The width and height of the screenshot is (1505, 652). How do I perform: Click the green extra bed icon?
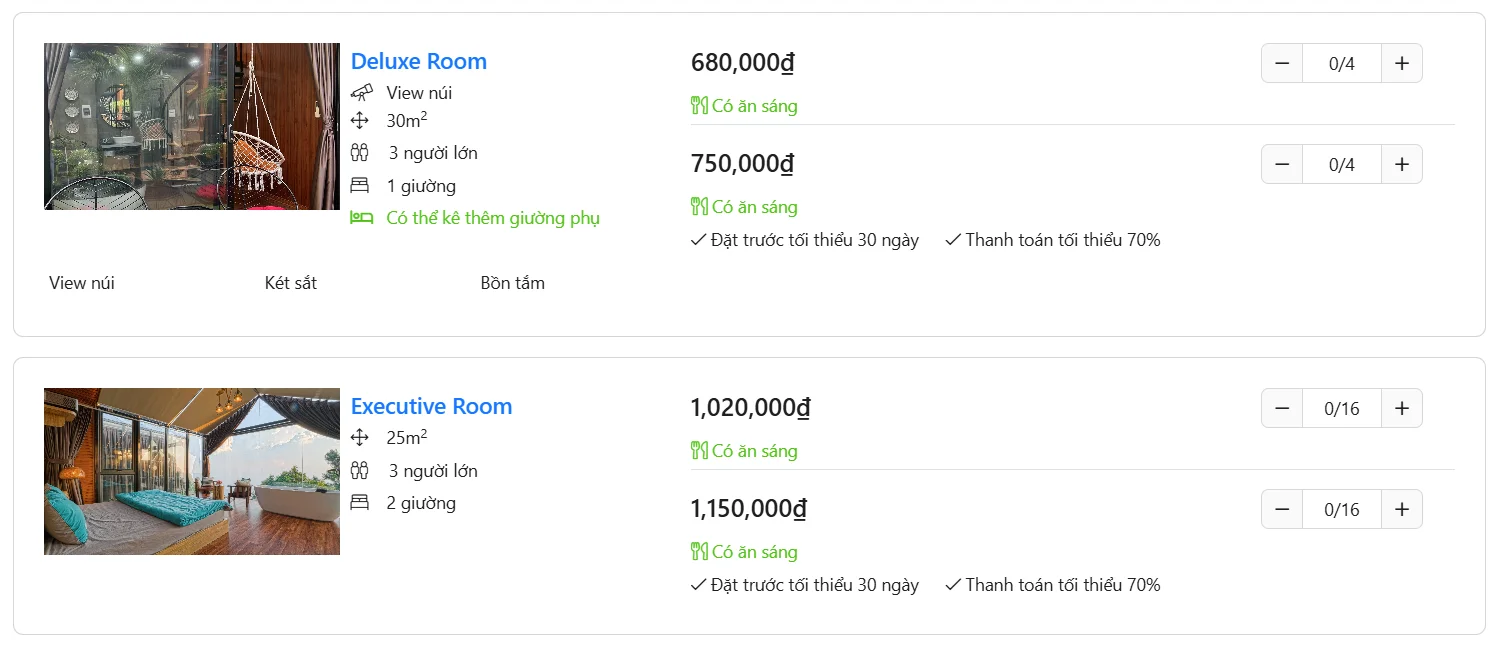tap(361, 218)
